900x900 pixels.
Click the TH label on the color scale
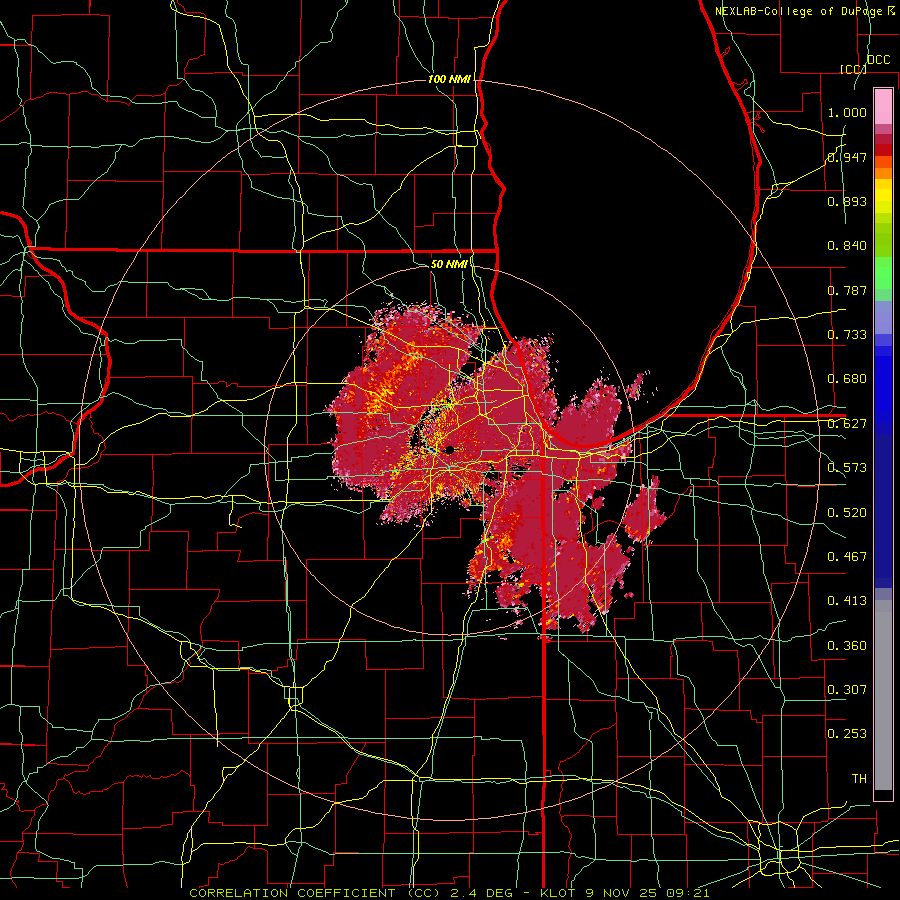(x=859, y=778)
